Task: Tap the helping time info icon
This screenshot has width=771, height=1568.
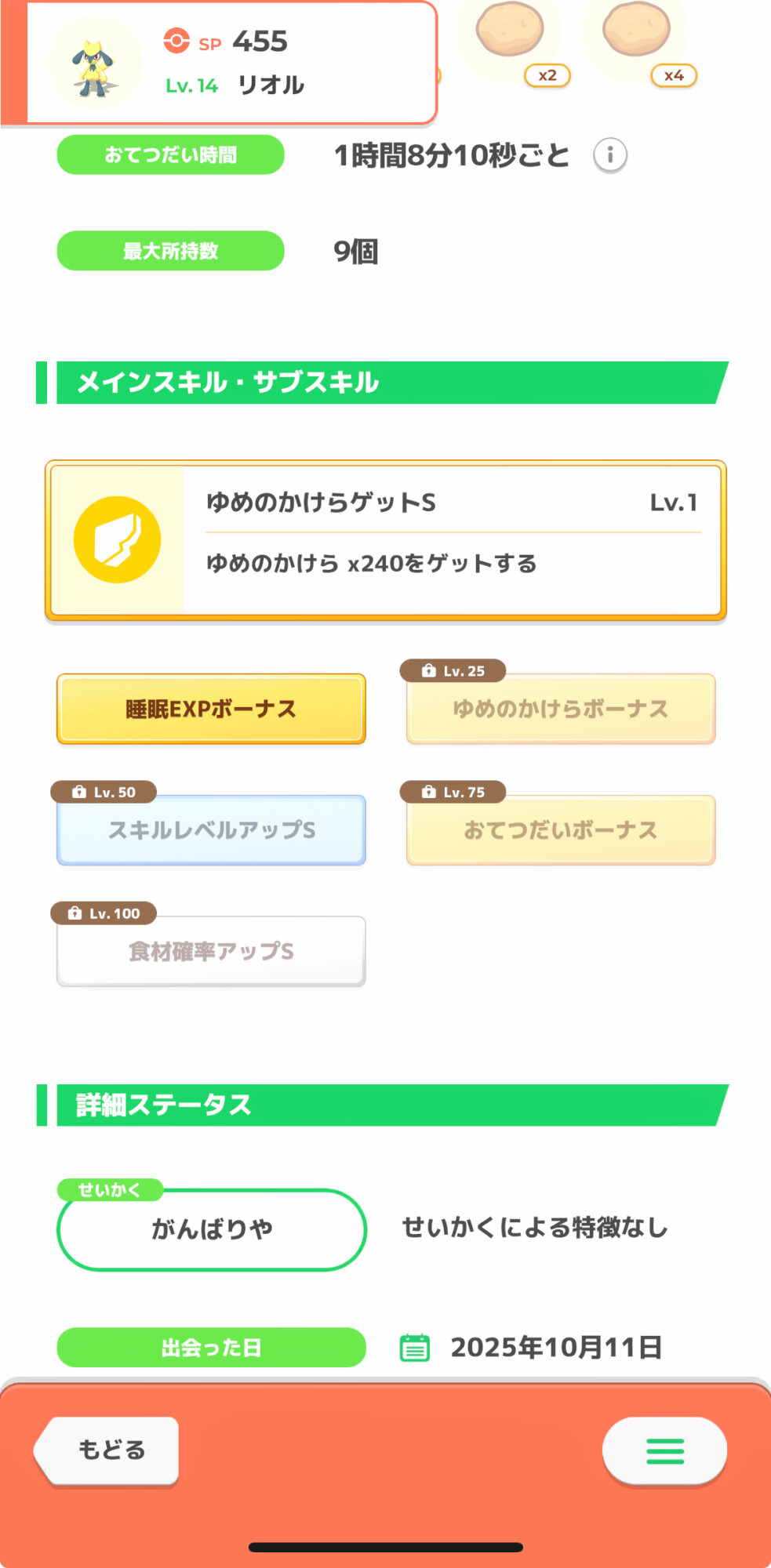Action: (x=609, y=155)
